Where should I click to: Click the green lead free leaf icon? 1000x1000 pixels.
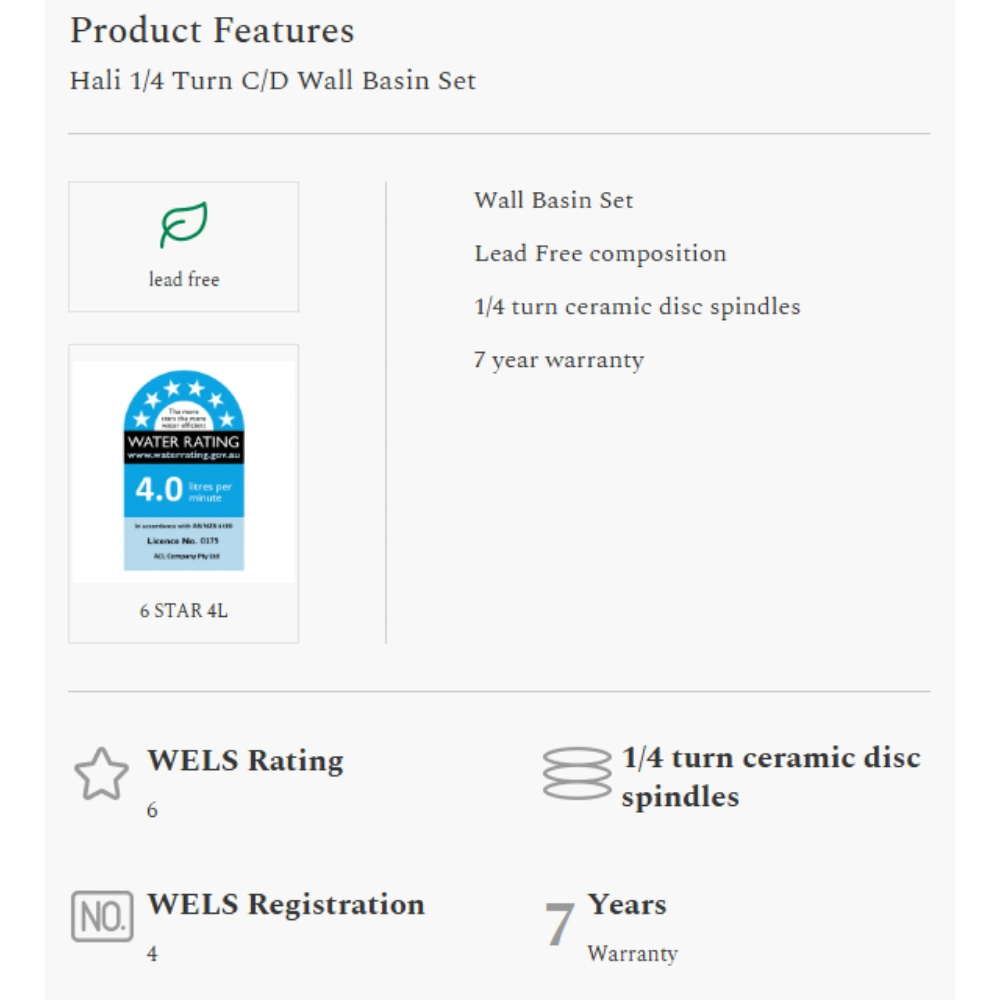(184, 225)
